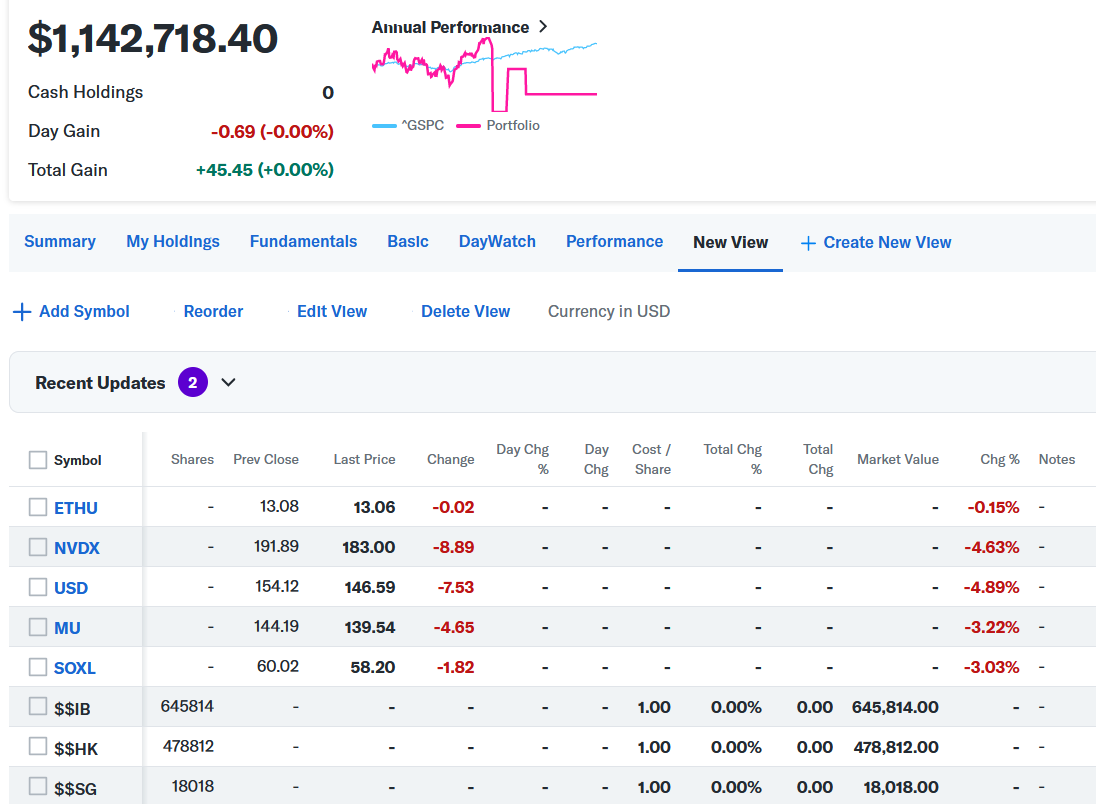Open the MU ticker link
1096x804 pixels.
(67, 628)
